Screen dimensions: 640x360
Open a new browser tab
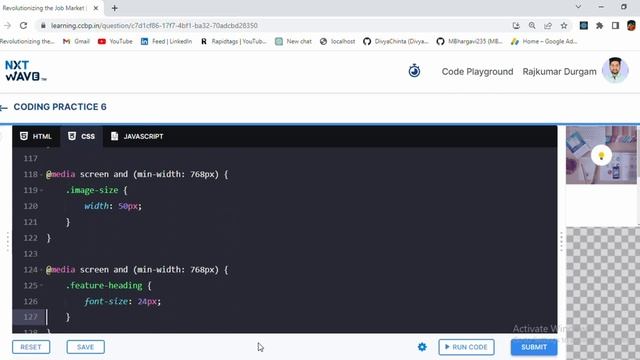pyautogui.click(x=115, y=8)
